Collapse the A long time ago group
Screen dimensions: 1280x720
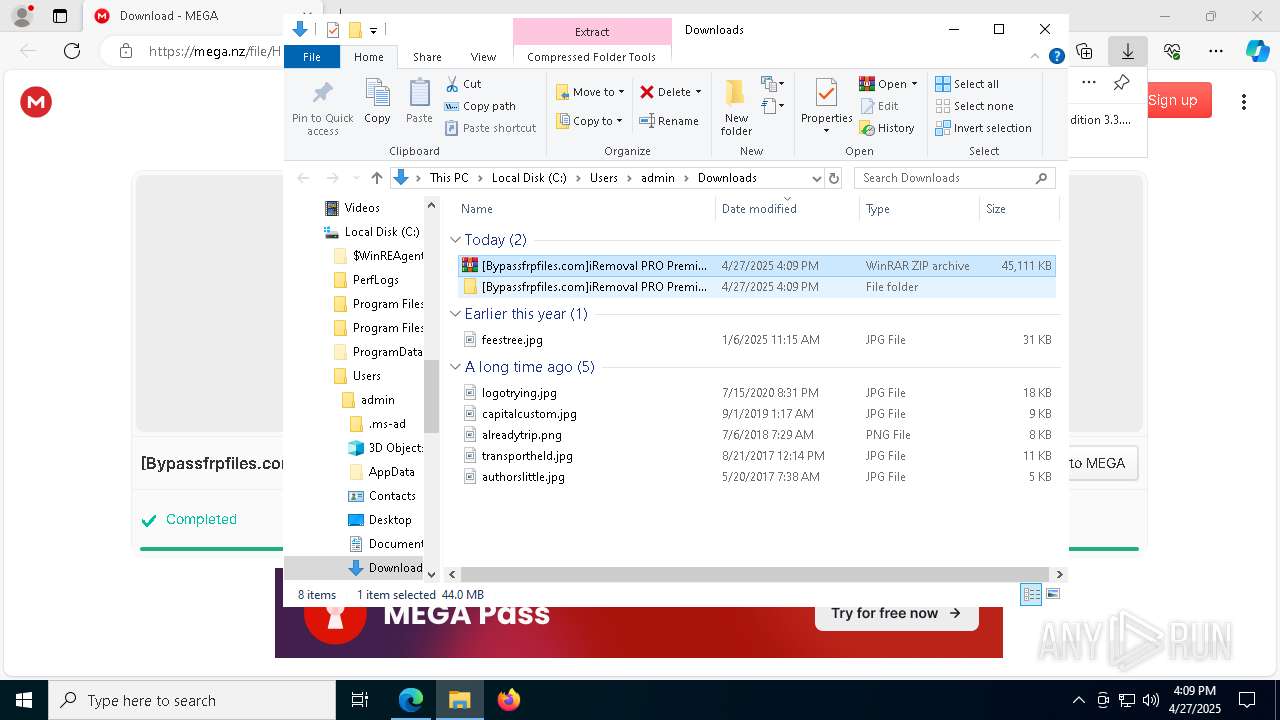pyautogui.click(x=456, y=367)
